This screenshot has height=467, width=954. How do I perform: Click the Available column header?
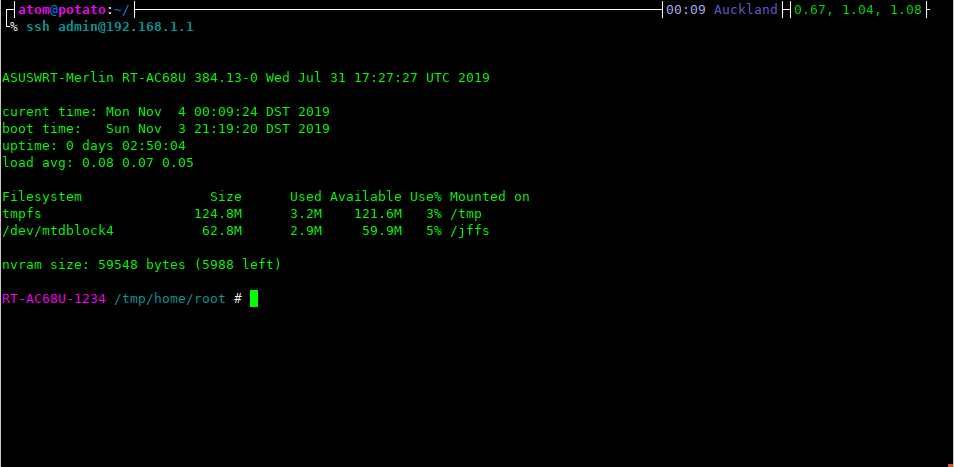366,197
